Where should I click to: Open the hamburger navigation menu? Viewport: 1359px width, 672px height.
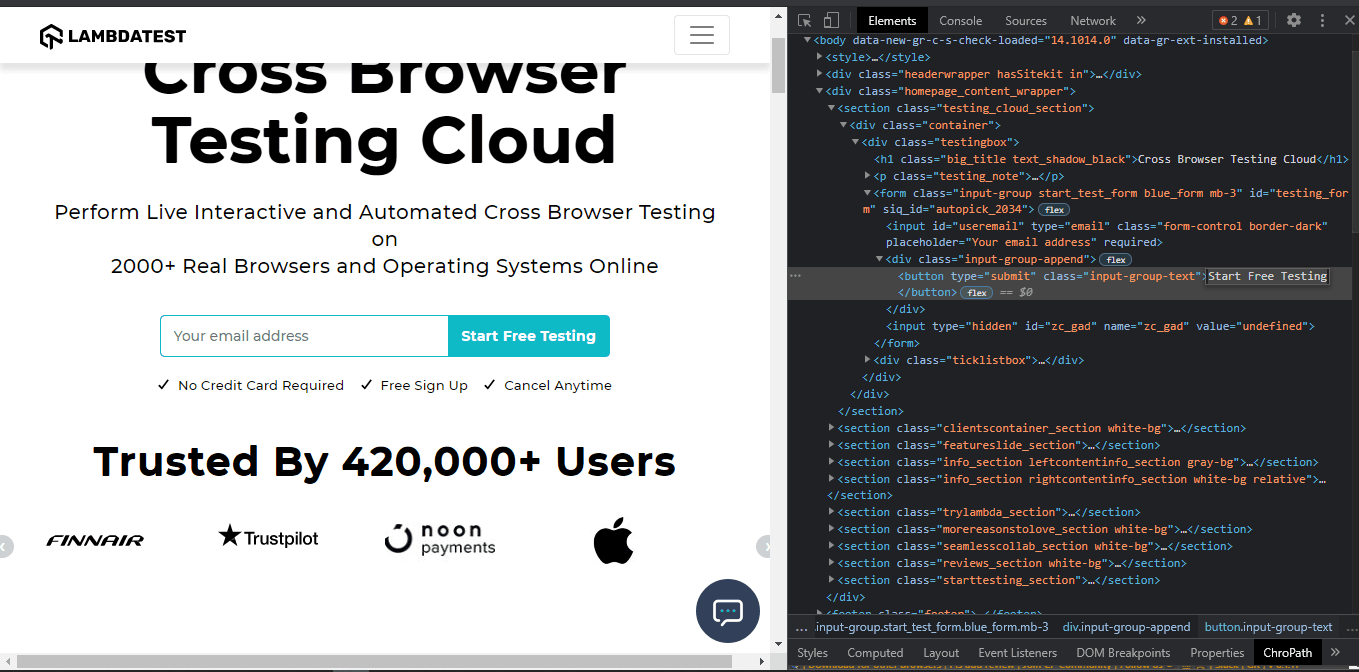[702, 35]
